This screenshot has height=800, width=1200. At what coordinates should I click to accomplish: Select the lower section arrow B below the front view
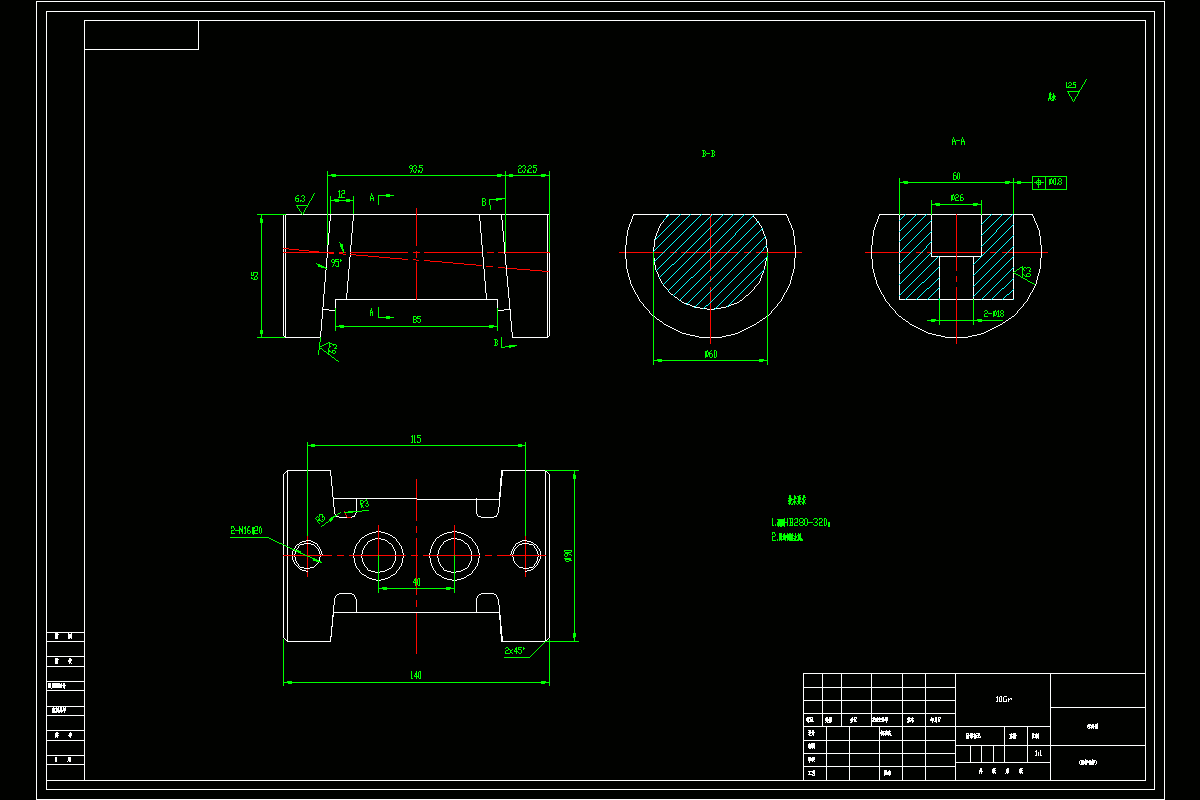(503, 343)
